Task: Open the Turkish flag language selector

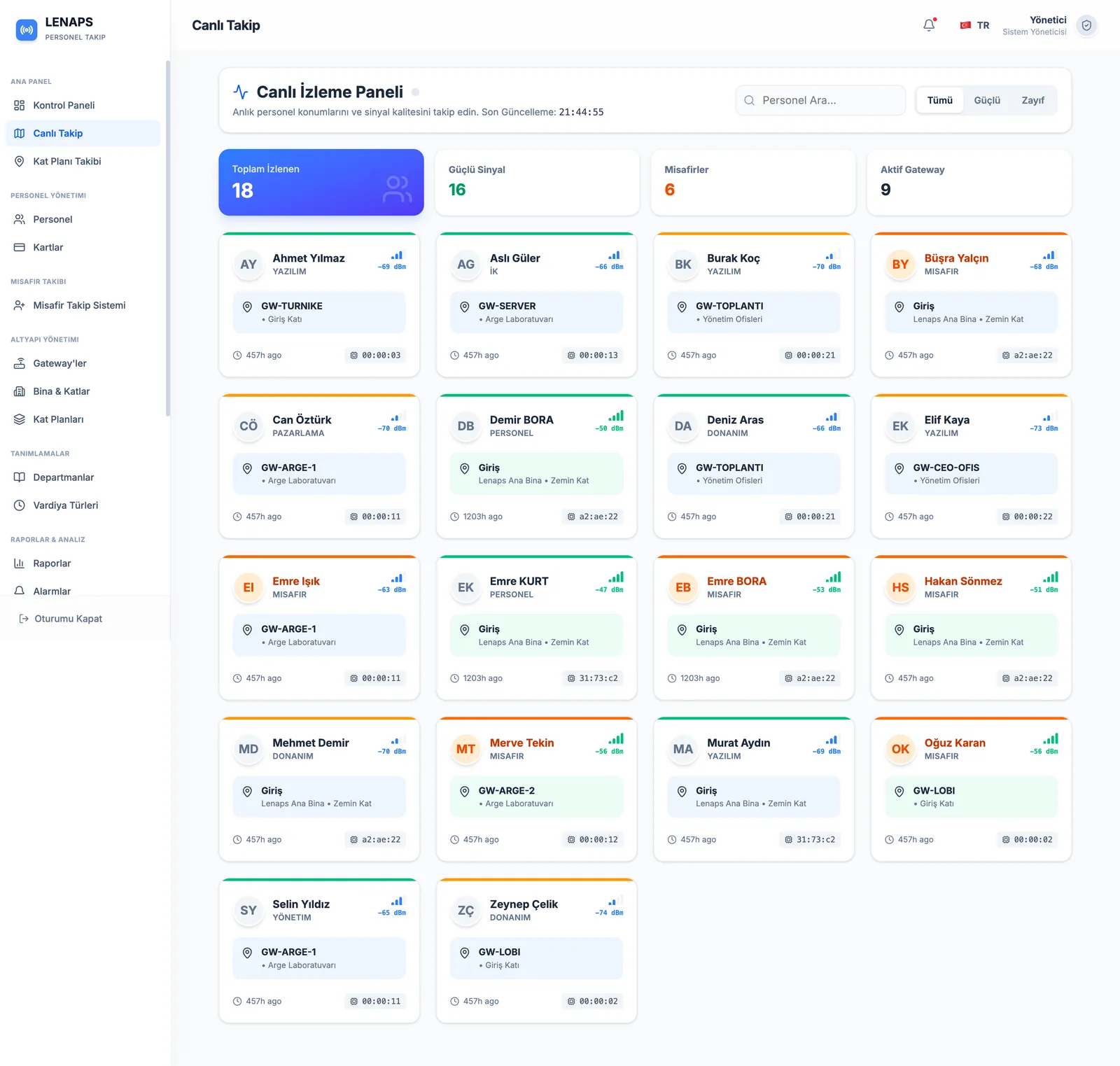Action: click(974, 25)
